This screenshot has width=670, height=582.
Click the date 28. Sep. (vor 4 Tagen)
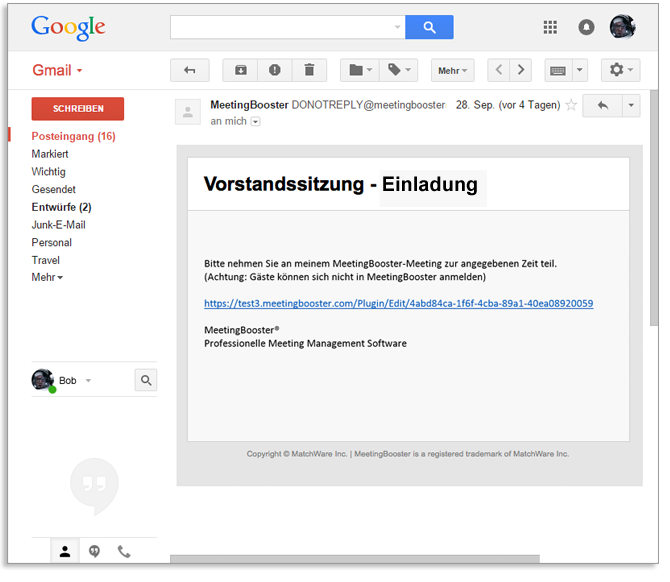click(x=508, y=105)
